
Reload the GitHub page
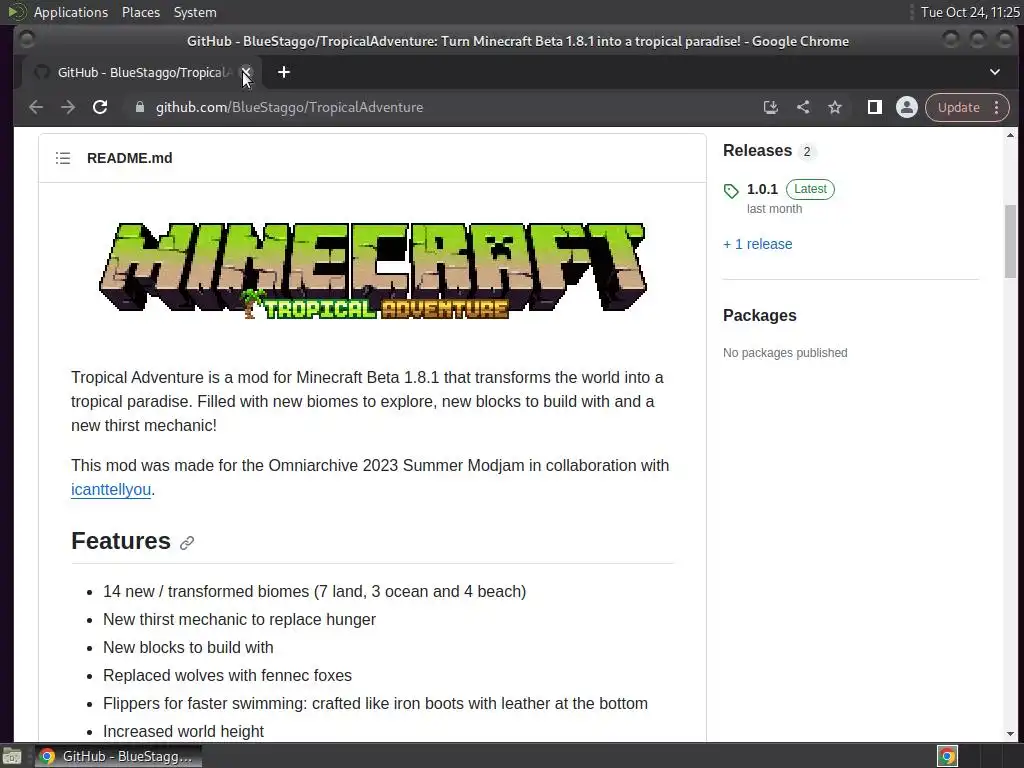click(100, 107)
